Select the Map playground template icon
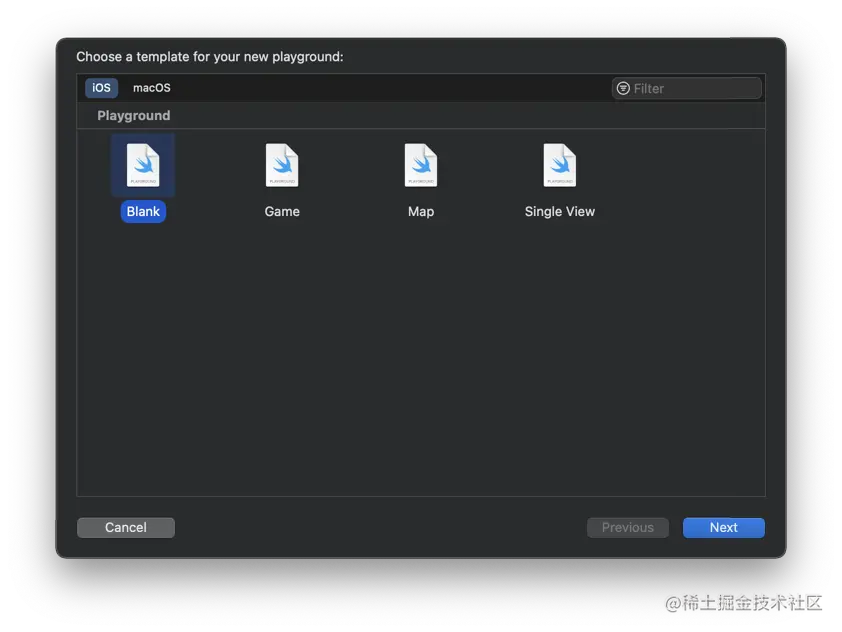This screenshot has height=632, width=842. tap(421, 165)
